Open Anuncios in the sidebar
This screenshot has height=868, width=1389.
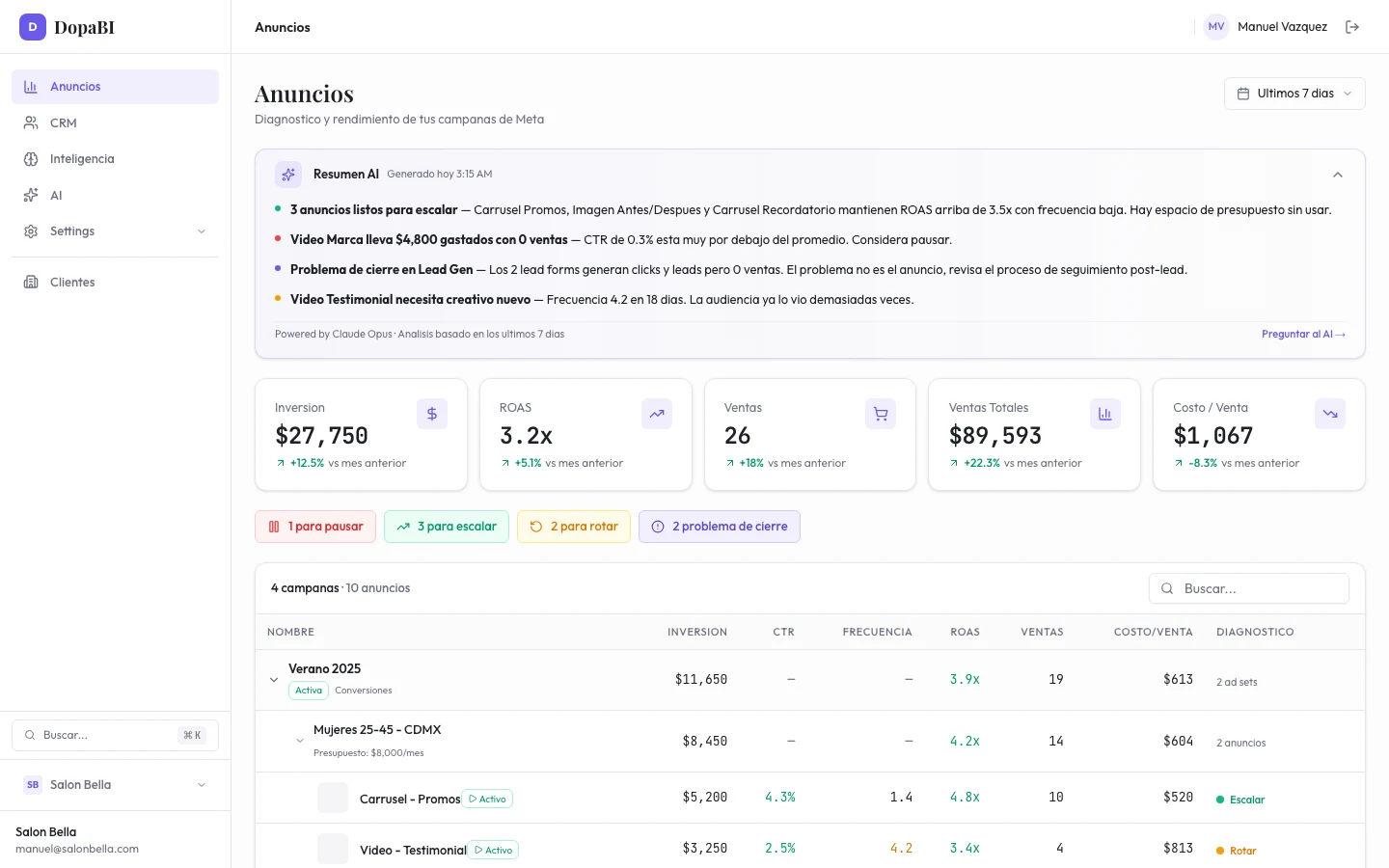tap(115, 87)
